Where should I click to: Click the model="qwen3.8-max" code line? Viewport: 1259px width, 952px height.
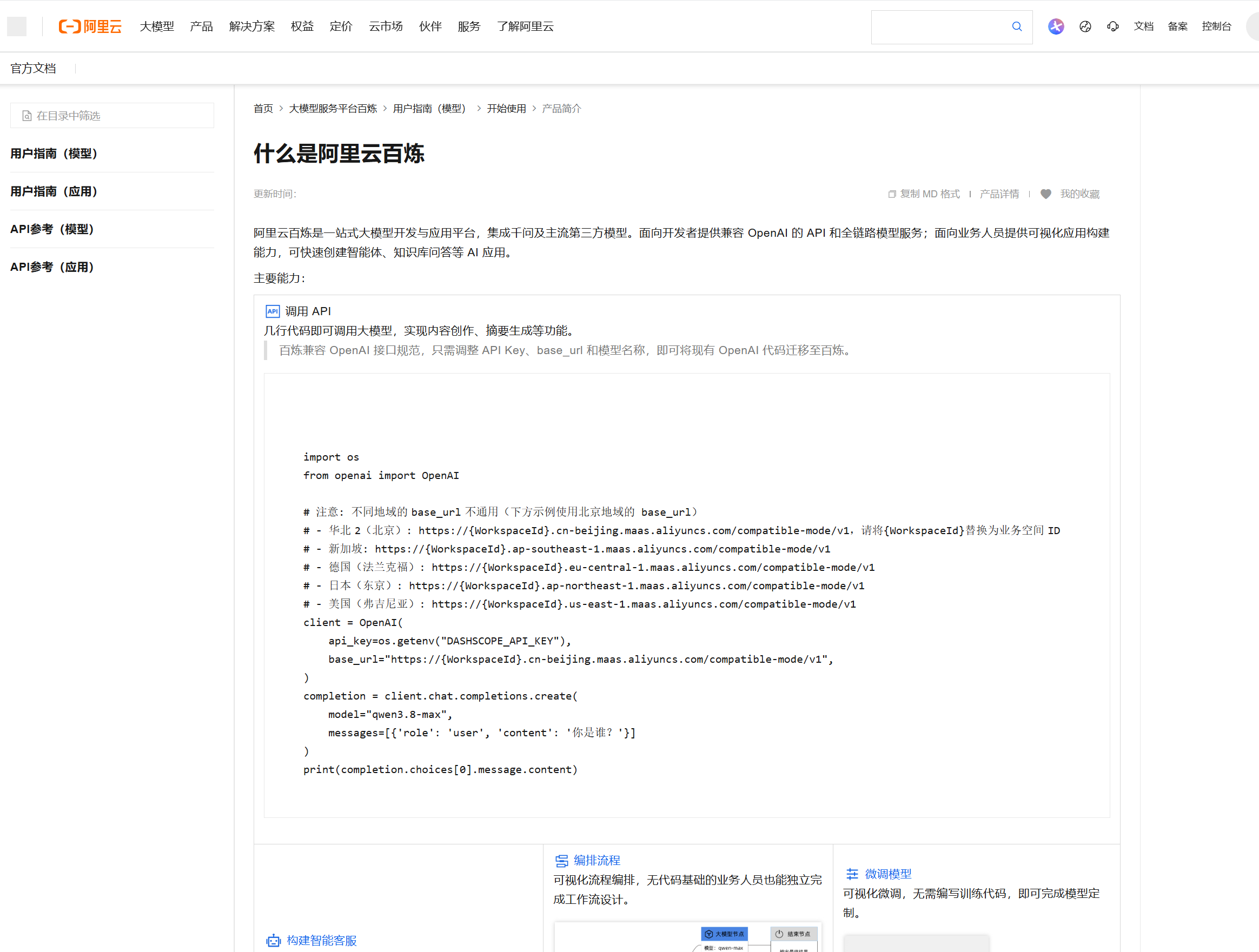(390, 714)
